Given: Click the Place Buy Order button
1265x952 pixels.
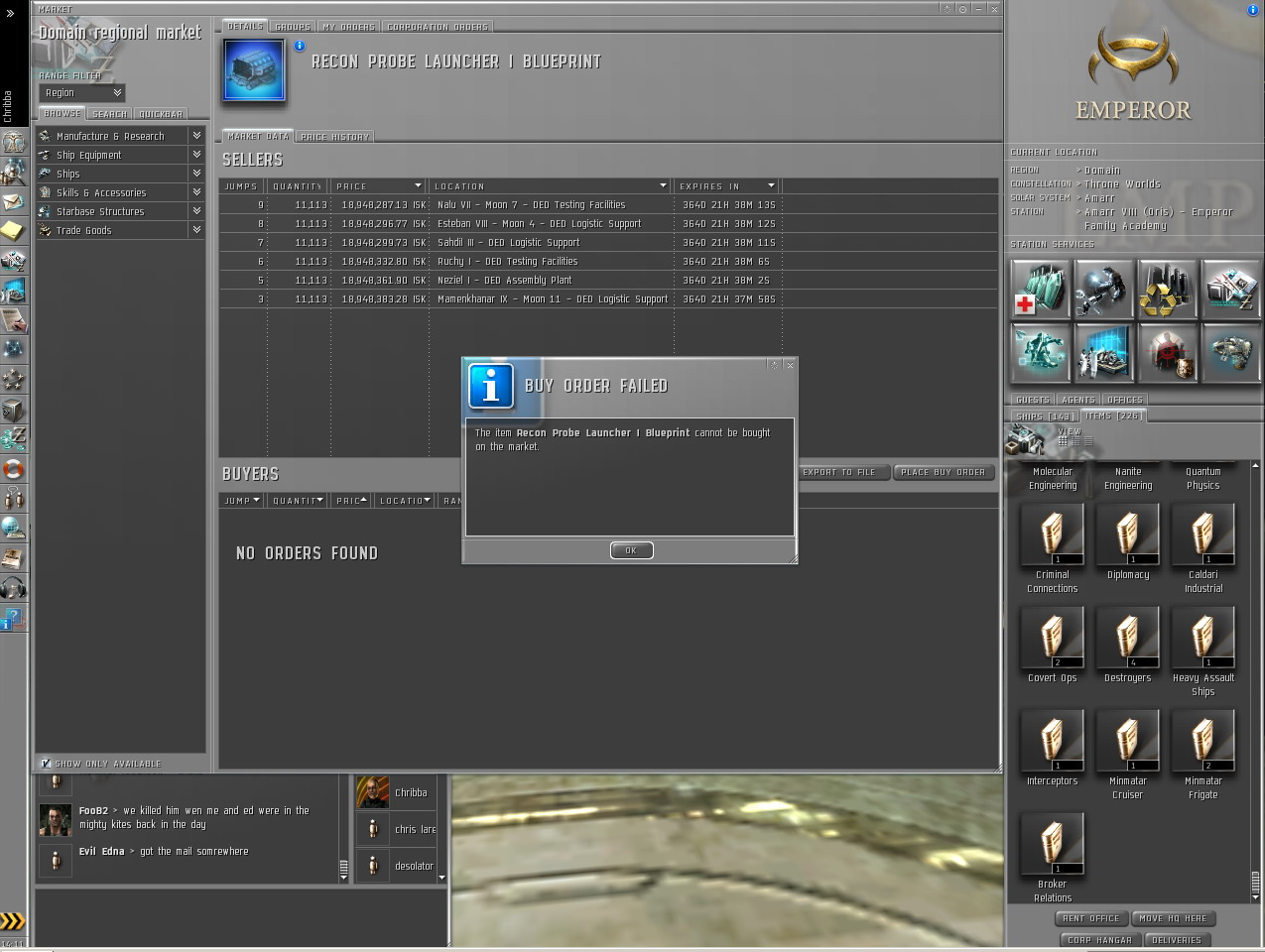Looking at the screenshot, I should (943, 472).
